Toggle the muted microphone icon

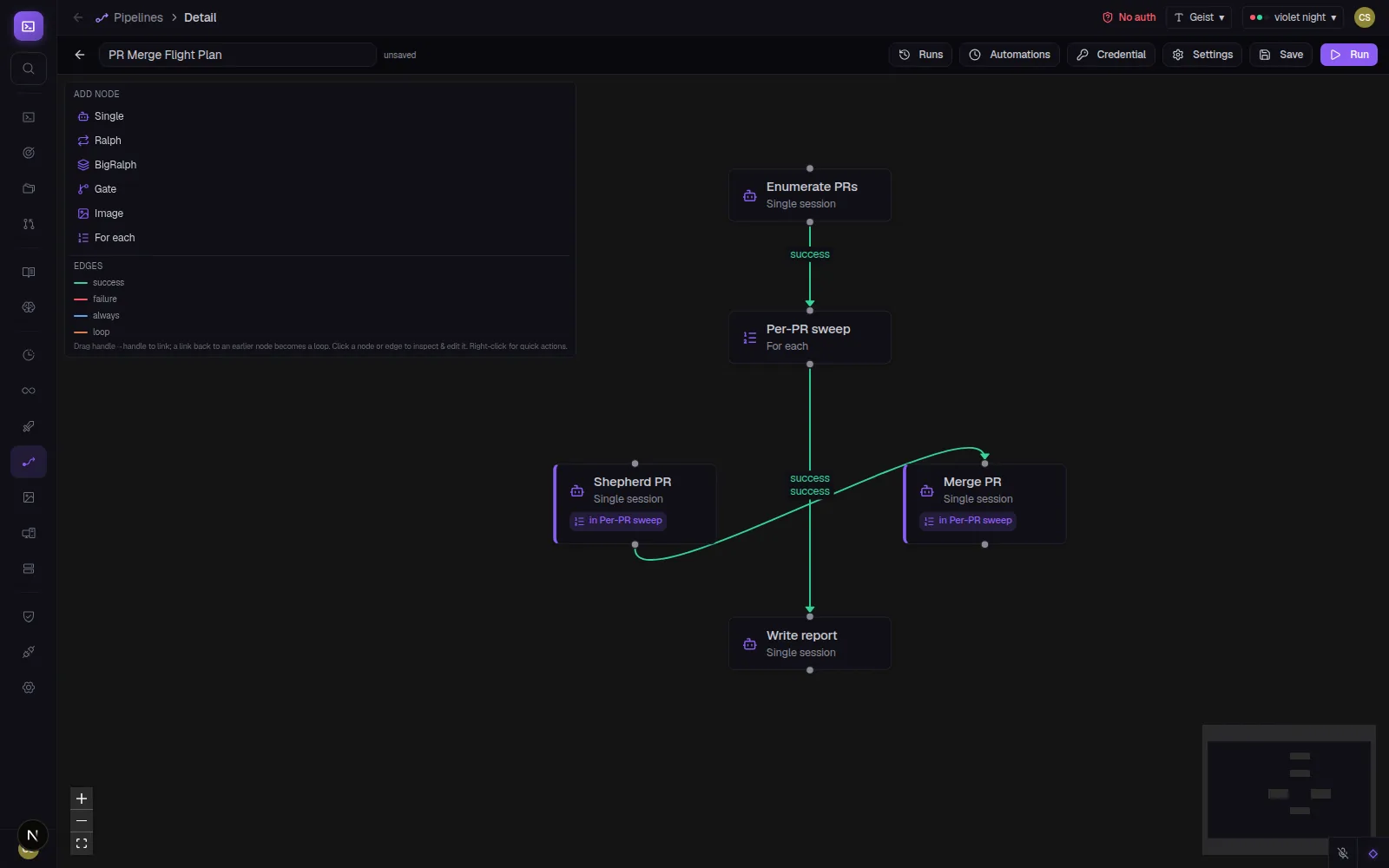[x=1343, y=853]
